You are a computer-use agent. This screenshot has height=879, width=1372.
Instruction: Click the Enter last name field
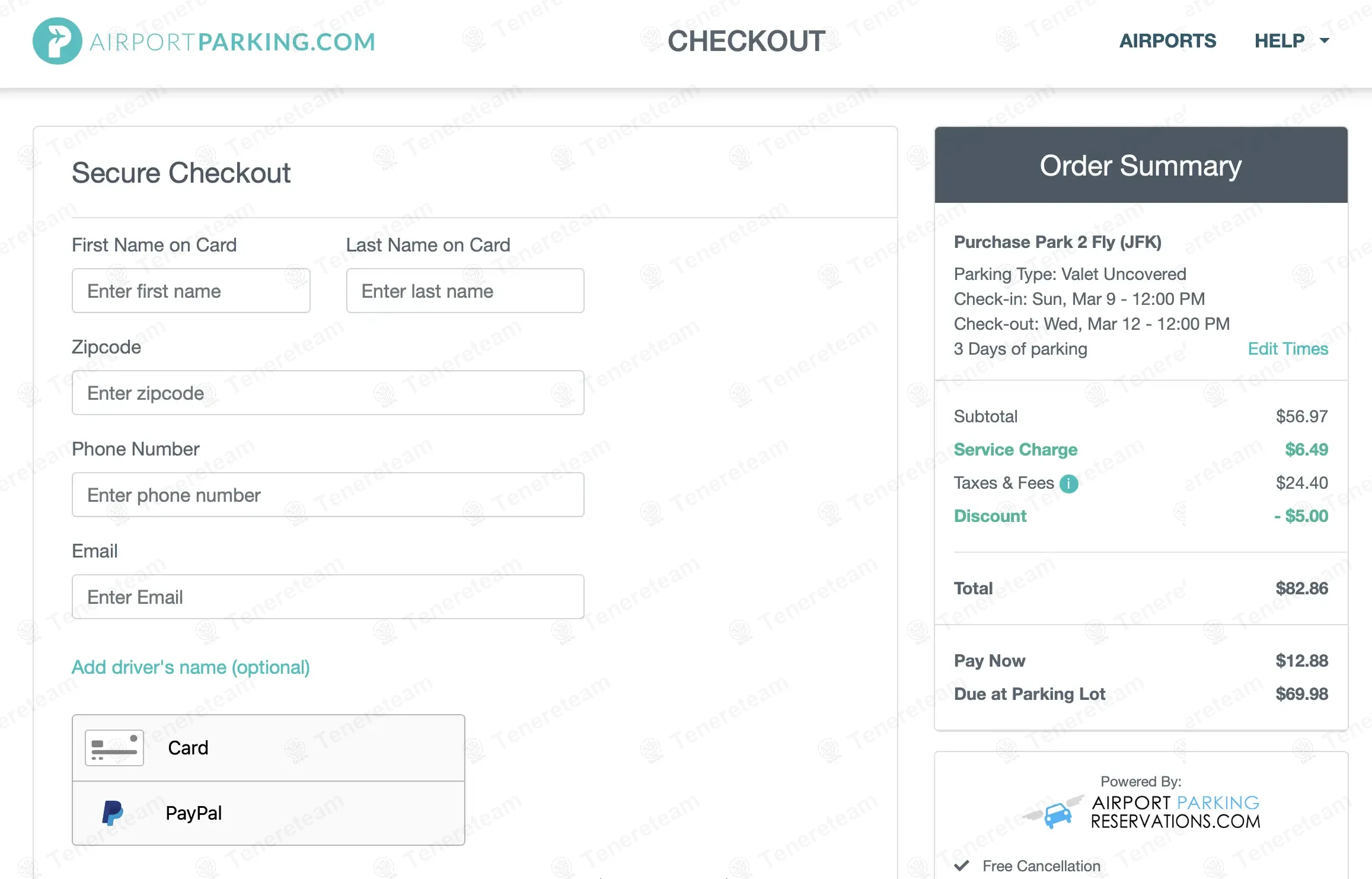(464, 291)
